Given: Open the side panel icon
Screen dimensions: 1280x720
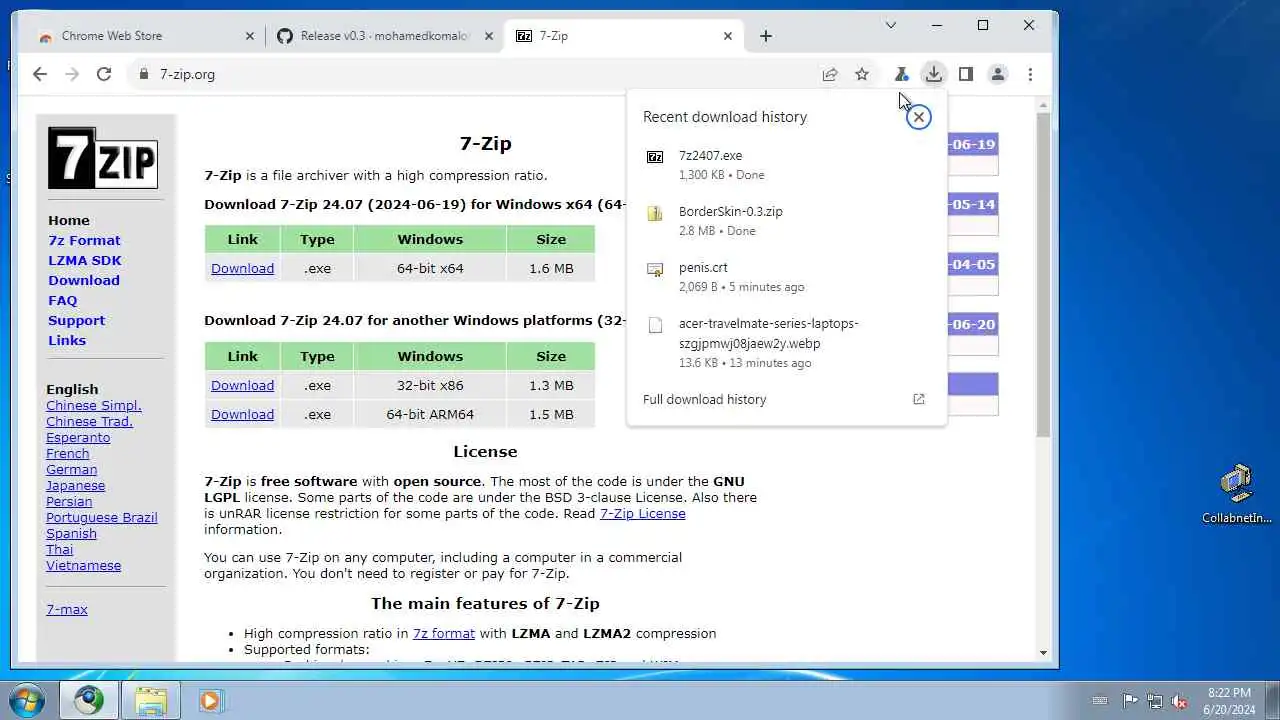Looking at the screenshot, I should pos(966,74).
